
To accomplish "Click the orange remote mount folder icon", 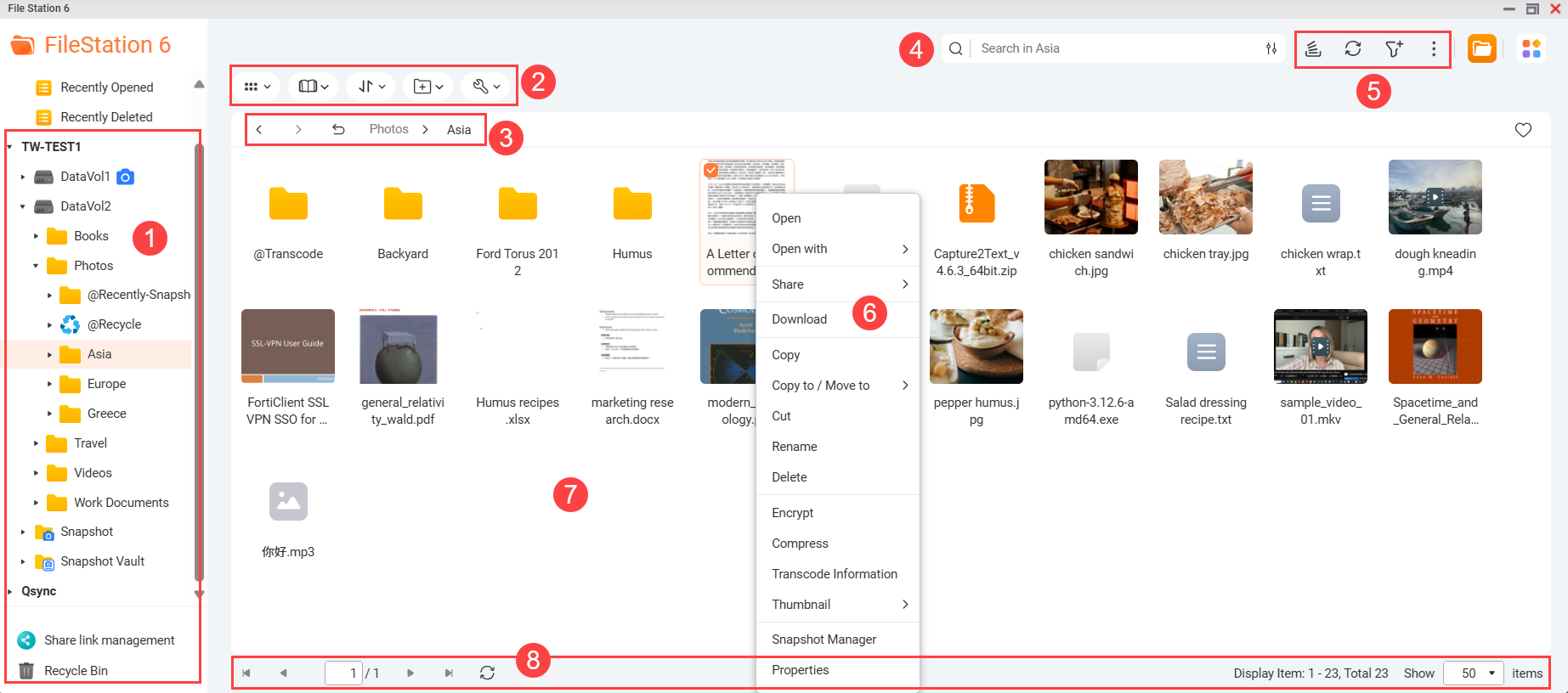I will (1481, 48).
